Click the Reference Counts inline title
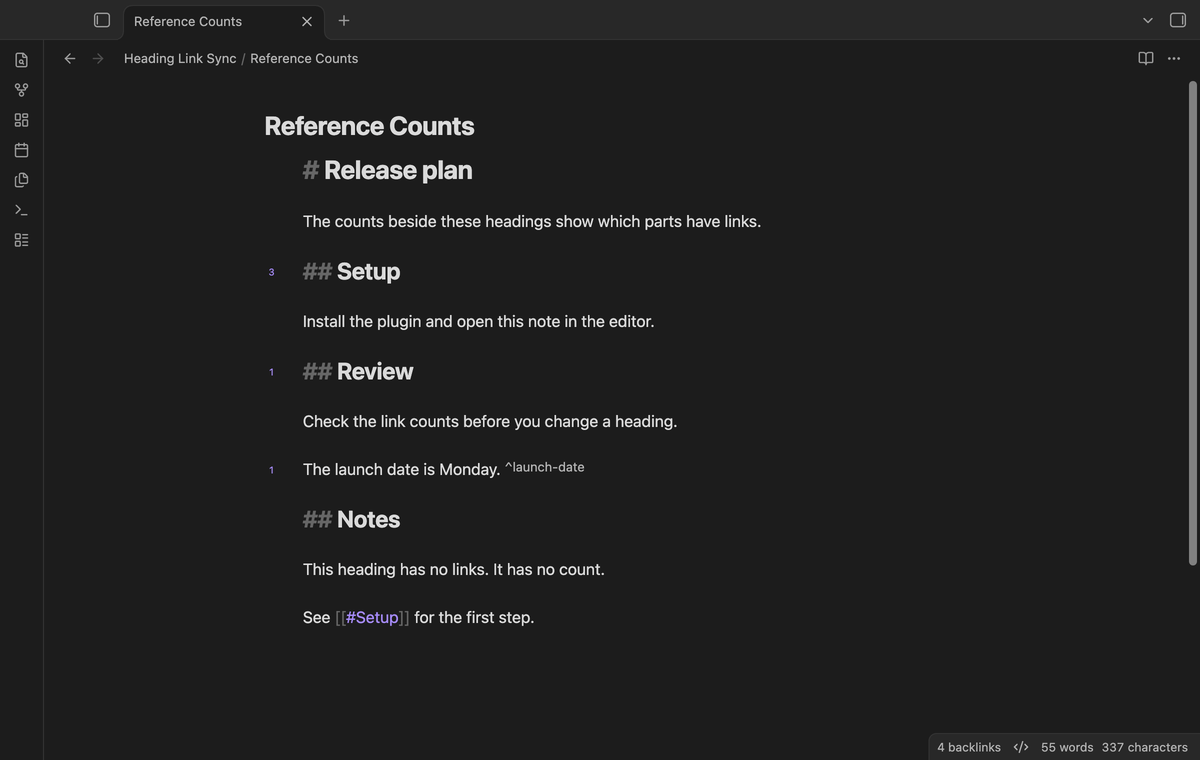Screen dimensions: 1200x760 [369, 126]
